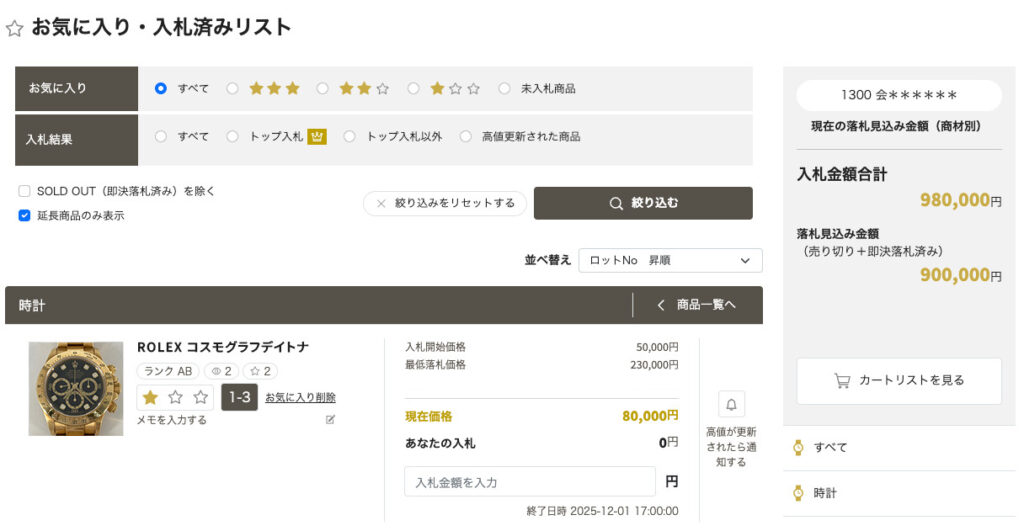Click the watch icon beside 時計 in sidebar

coord(798,493)
